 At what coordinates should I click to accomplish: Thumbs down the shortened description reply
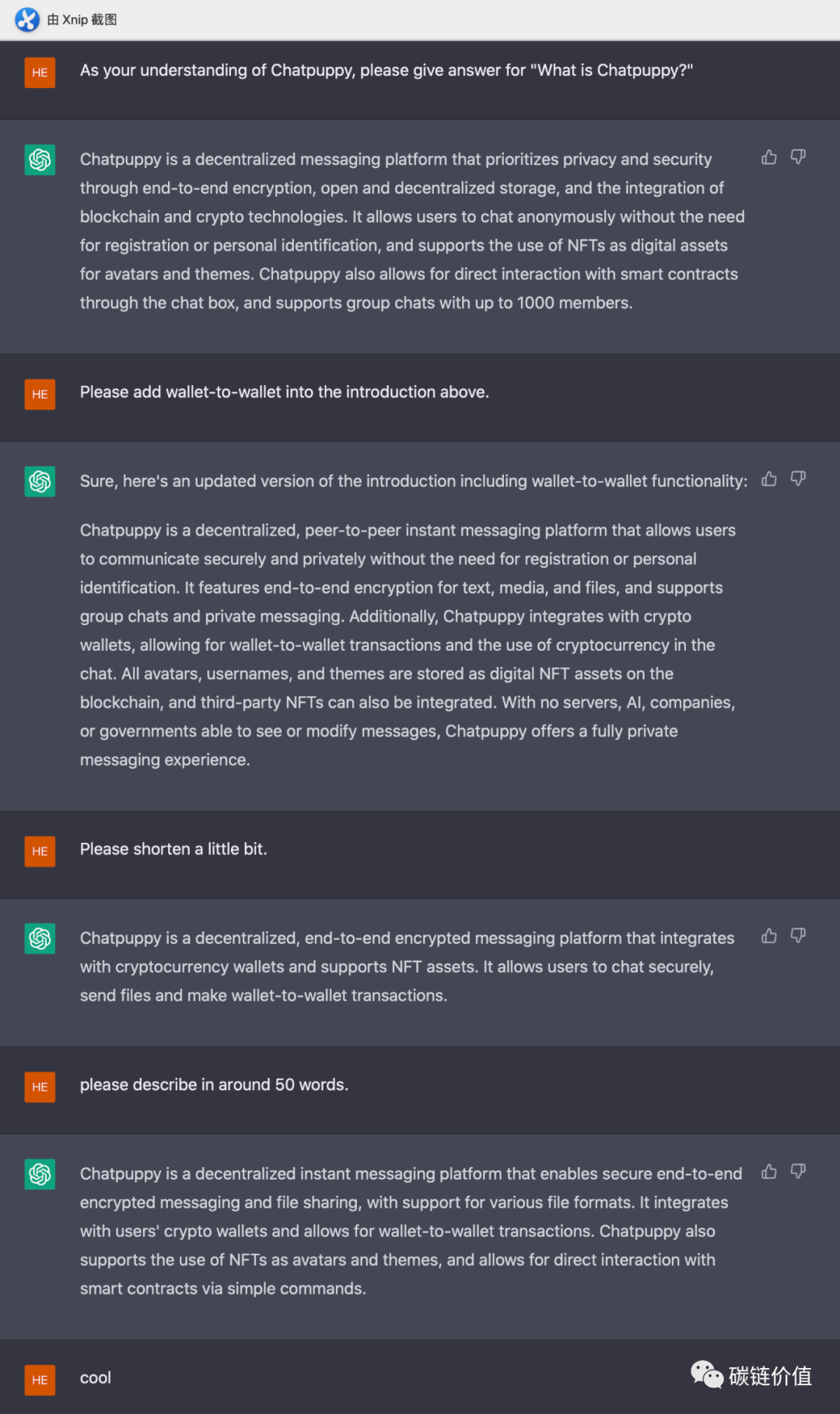[798, 935]
